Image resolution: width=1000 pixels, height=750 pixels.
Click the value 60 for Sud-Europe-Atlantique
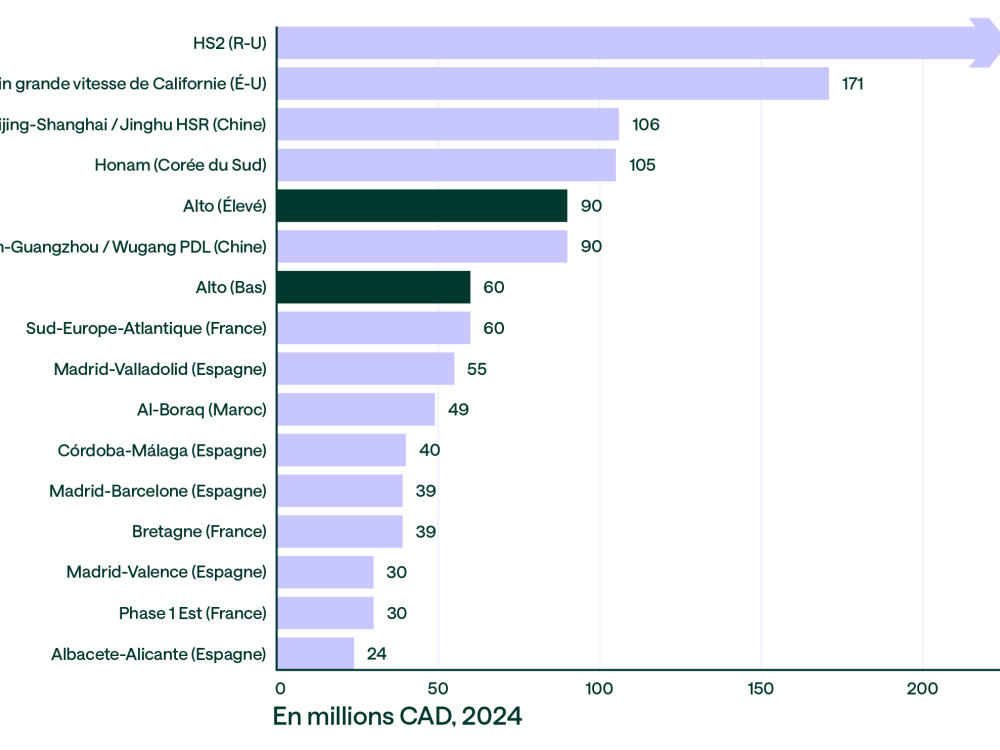click(x=494, y=328)
